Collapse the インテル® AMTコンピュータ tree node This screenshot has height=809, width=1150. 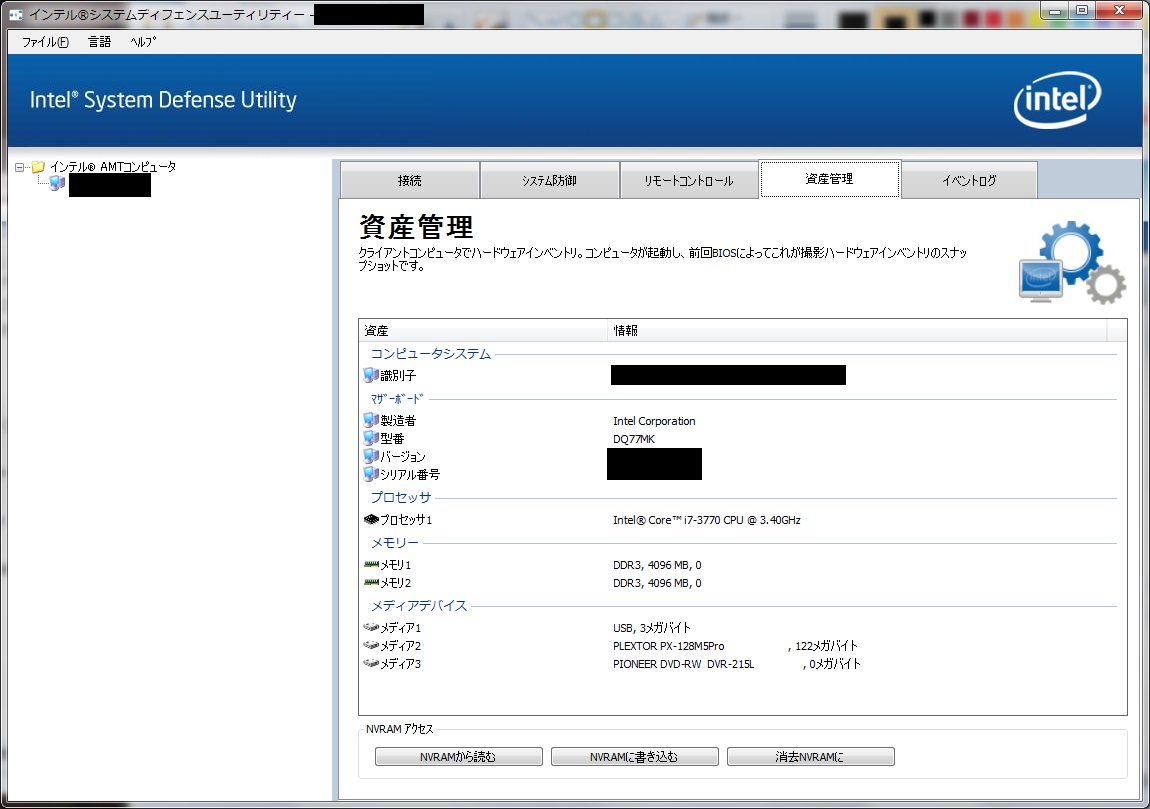point(20,167)
